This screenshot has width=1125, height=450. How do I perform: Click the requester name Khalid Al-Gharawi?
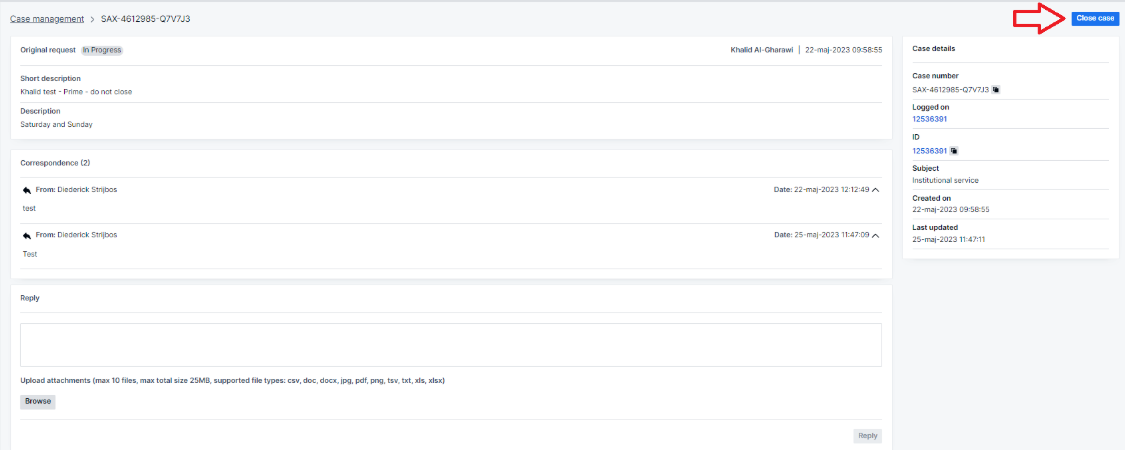761,49
